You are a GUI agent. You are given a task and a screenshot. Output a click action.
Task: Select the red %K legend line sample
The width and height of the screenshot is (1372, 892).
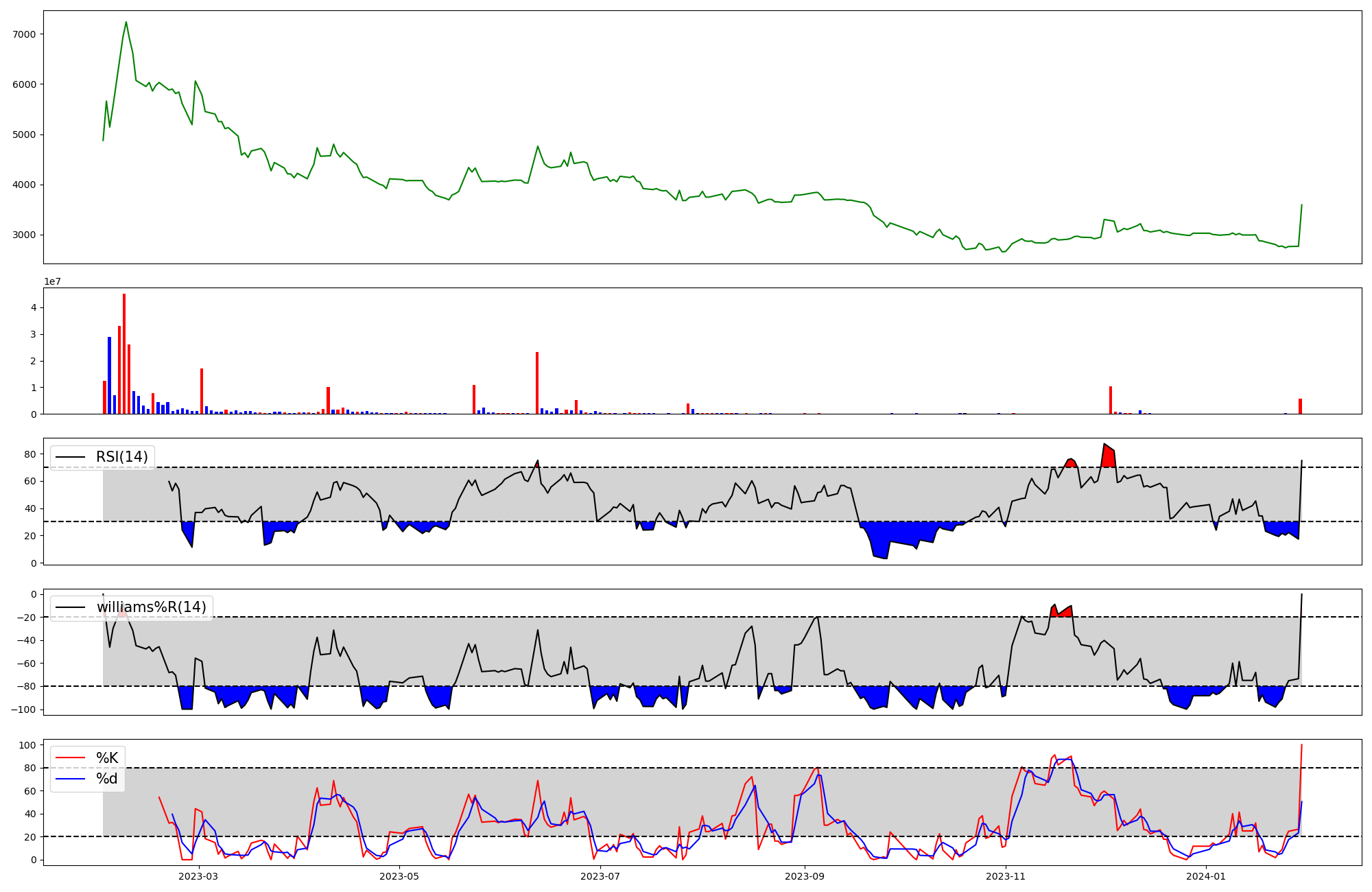(70, 758)
